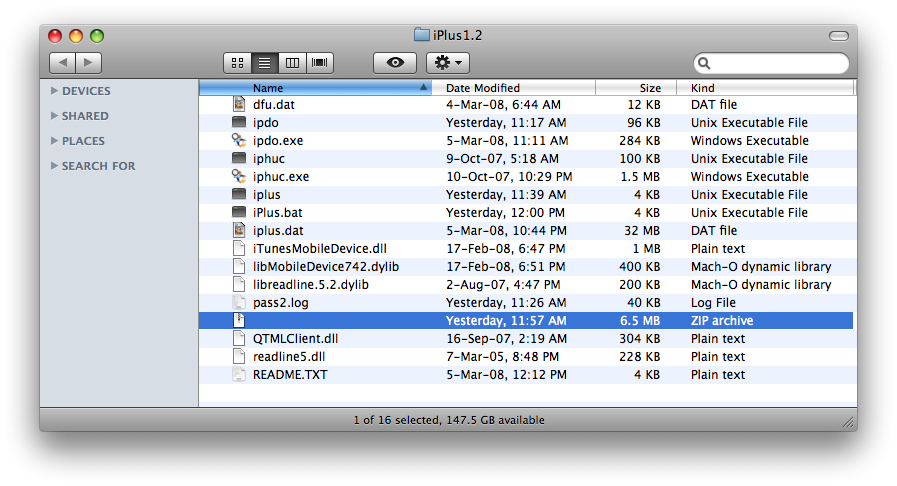897x486 pixels.
Task: Expand the DEVICES sidebar section
Action: point(53,91)
